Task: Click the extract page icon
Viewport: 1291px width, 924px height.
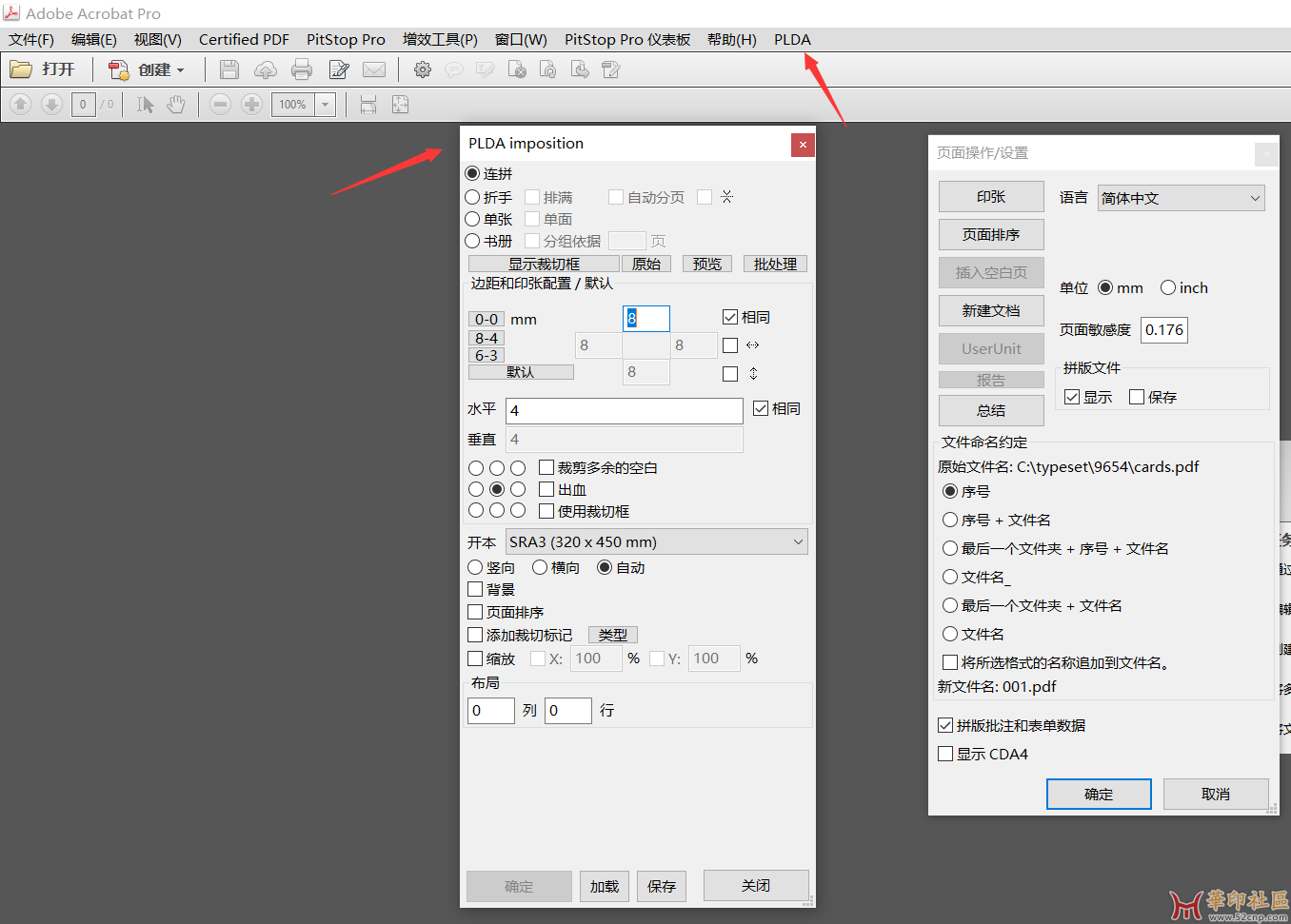Action: (580, 69)
